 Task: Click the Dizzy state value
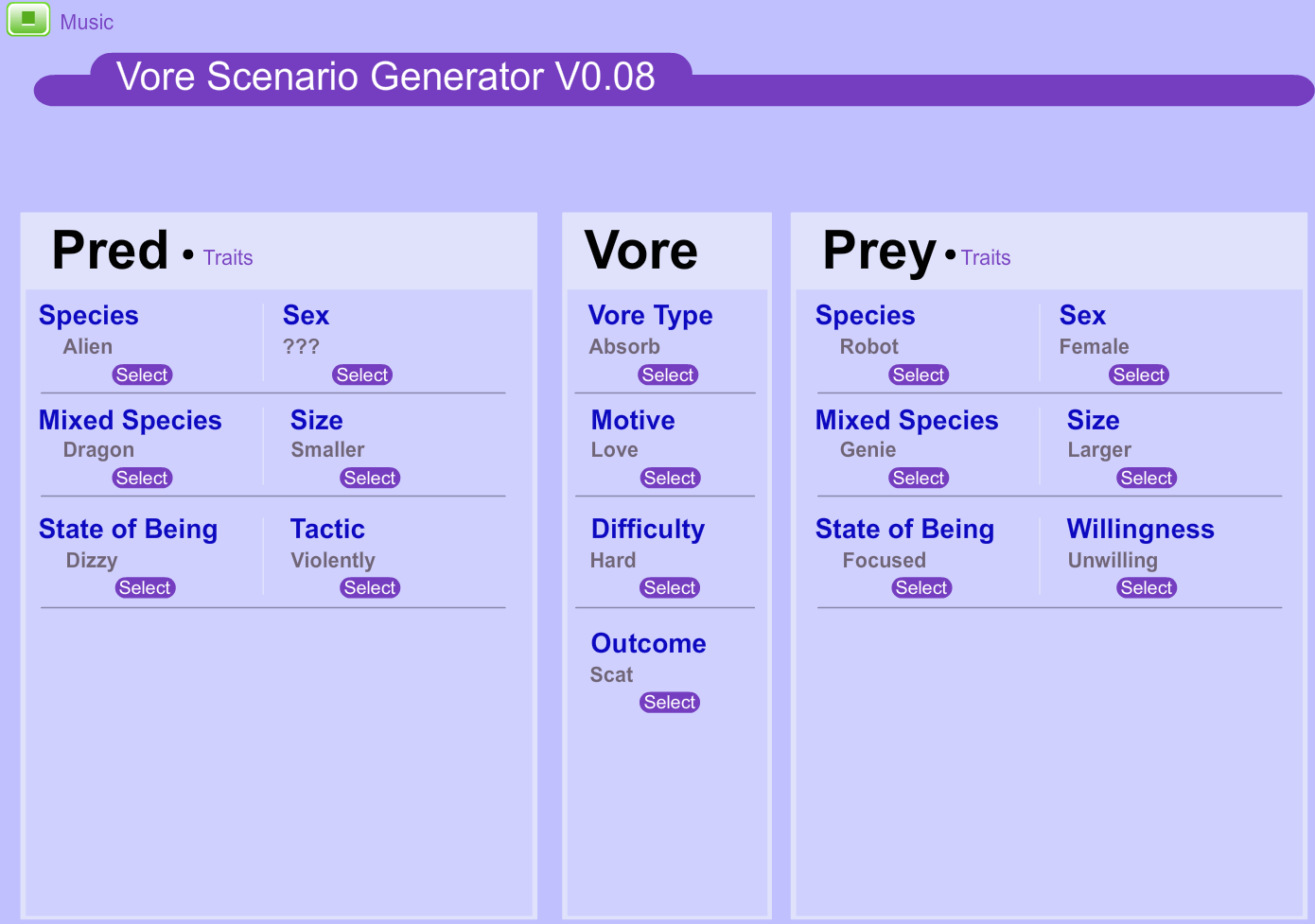coord(92,561)
